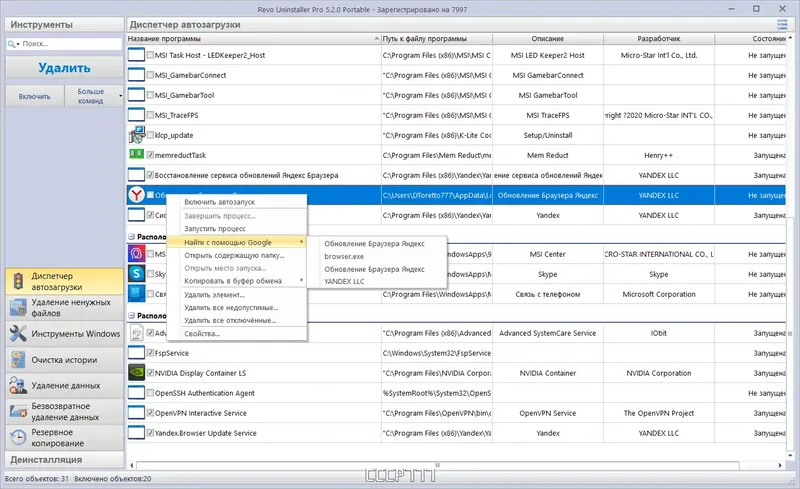This screenshot has height=489, width=800.
Task: Check the MSI Task Host - LEDKeeper2_Host checkbox
Action: (150, 55)
